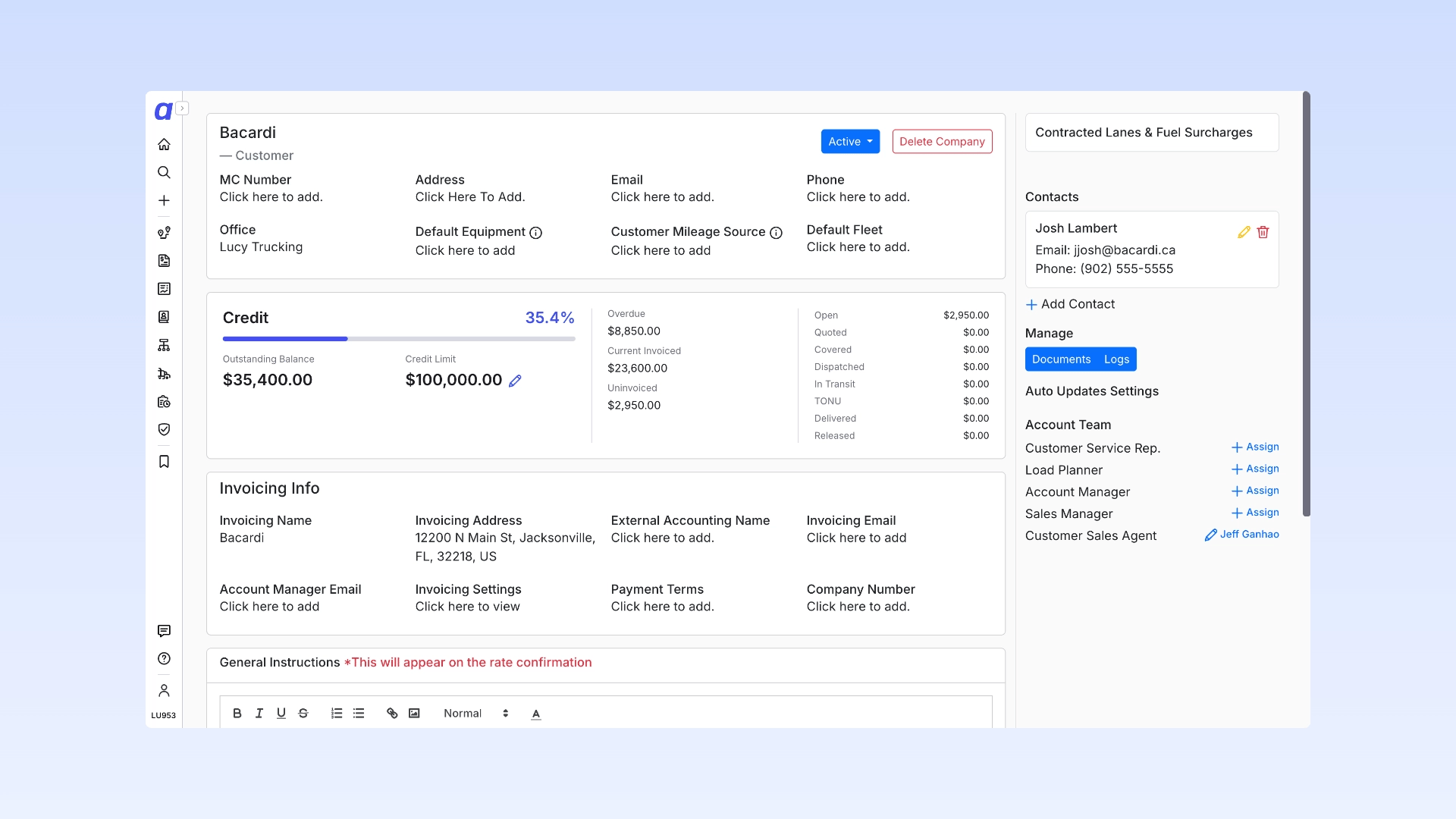Click to view Invoicing Settings
The image size is (1456, 819).
[x=467, y=607]
